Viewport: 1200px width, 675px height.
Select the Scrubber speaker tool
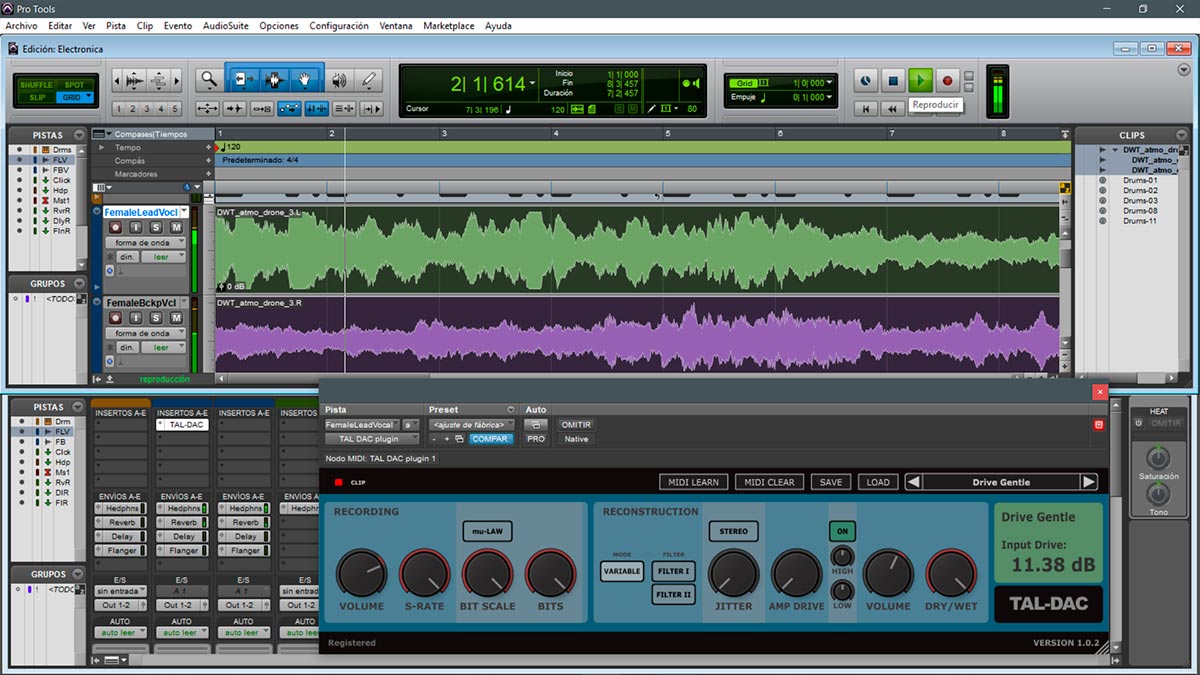(x=339, y=80)
